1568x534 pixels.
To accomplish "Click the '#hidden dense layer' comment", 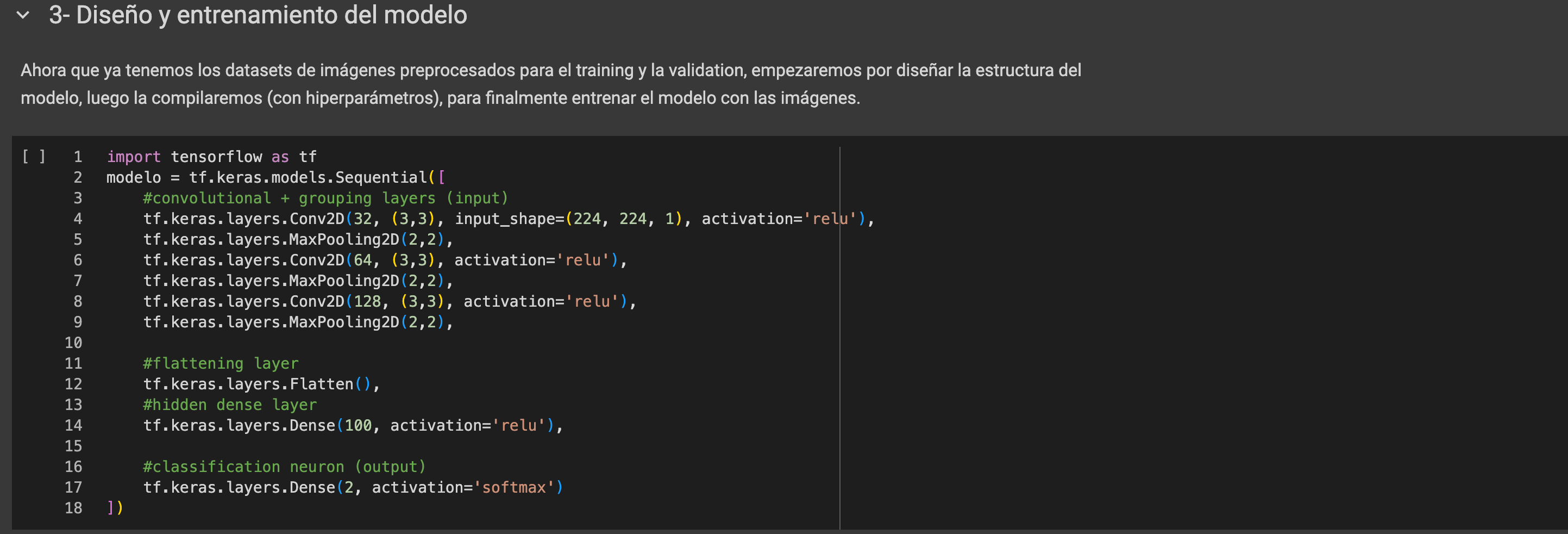I will (x=229, y=405).
